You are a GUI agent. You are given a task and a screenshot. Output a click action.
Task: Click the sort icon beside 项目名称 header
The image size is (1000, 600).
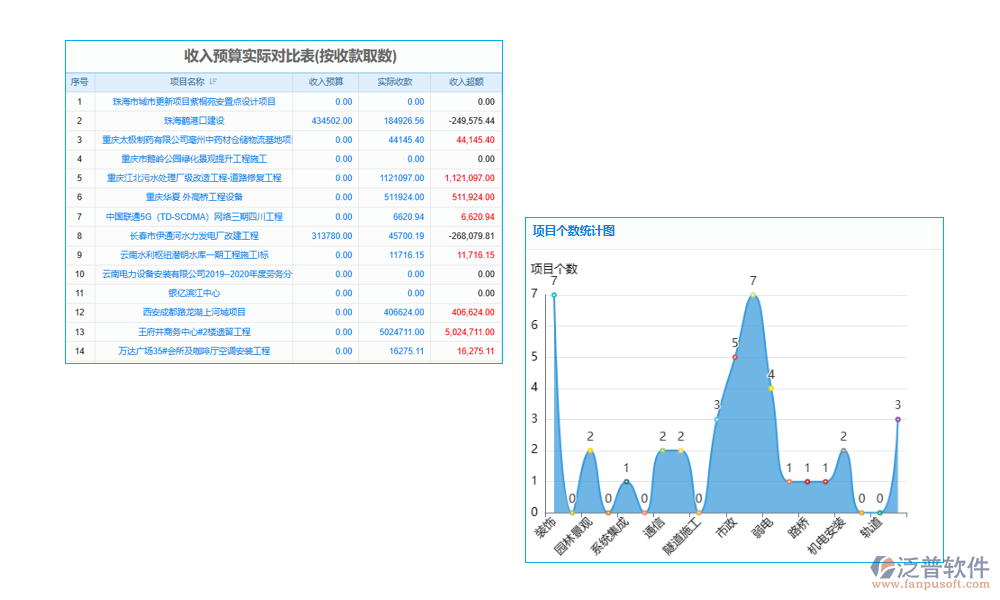[214, 82]
